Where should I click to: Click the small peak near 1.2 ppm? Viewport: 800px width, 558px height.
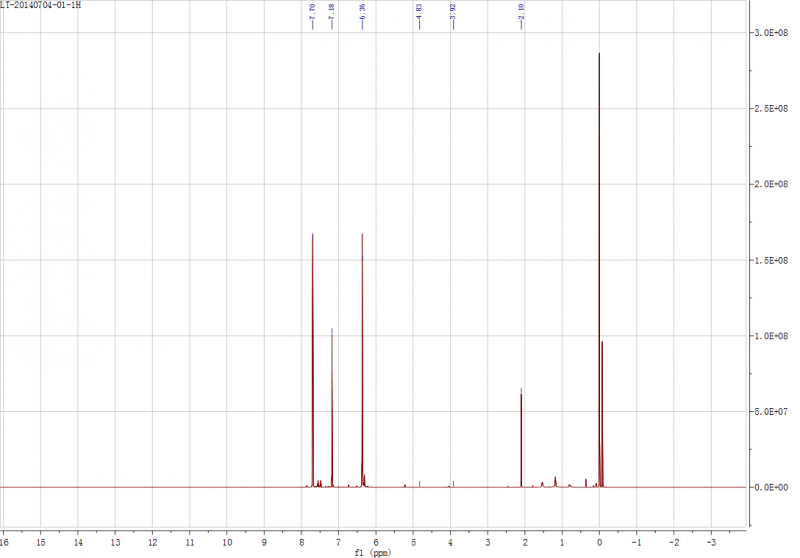pos(555,482)
